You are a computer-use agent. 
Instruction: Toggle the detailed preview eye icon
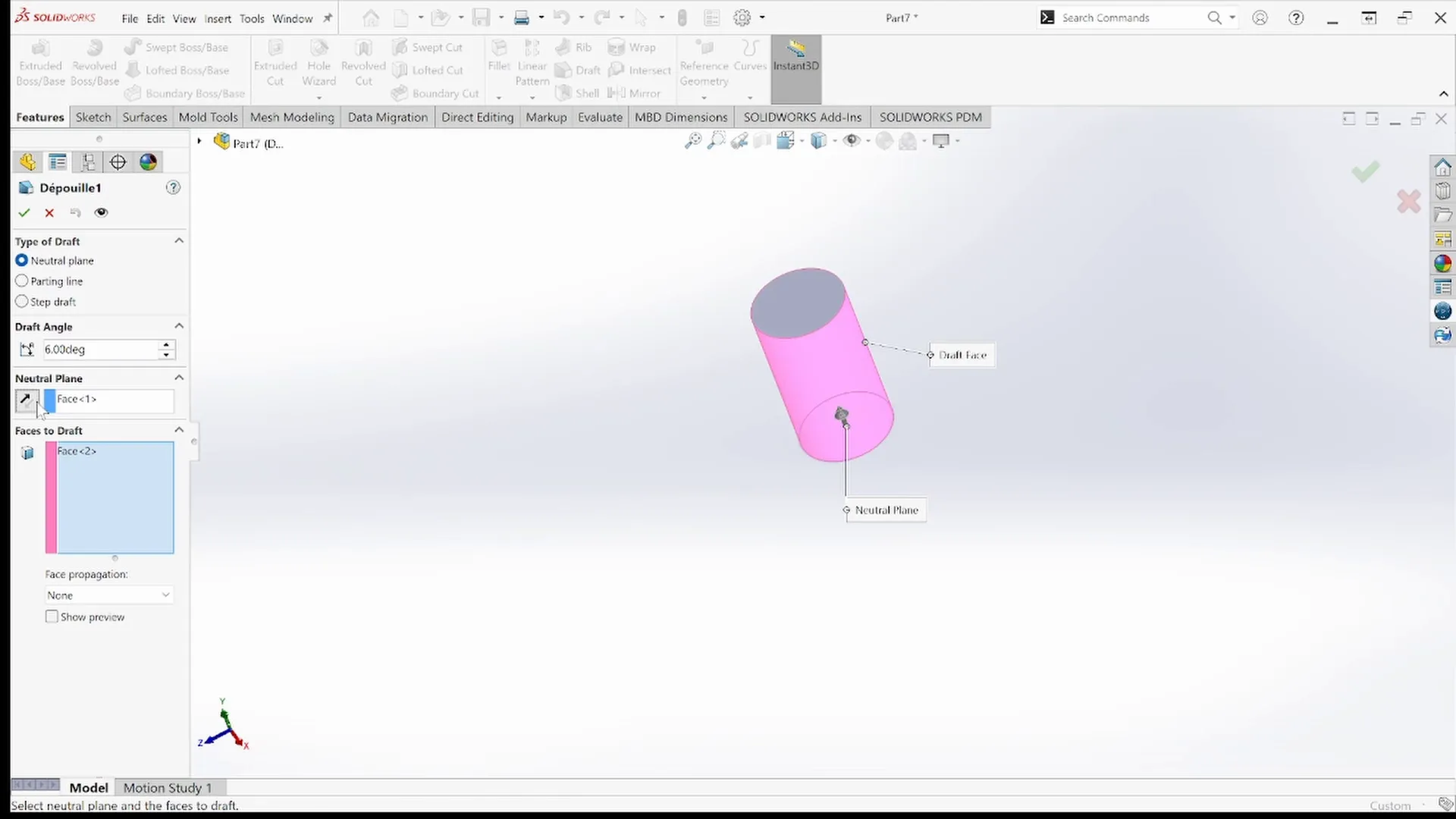click(x=101, y=213)
